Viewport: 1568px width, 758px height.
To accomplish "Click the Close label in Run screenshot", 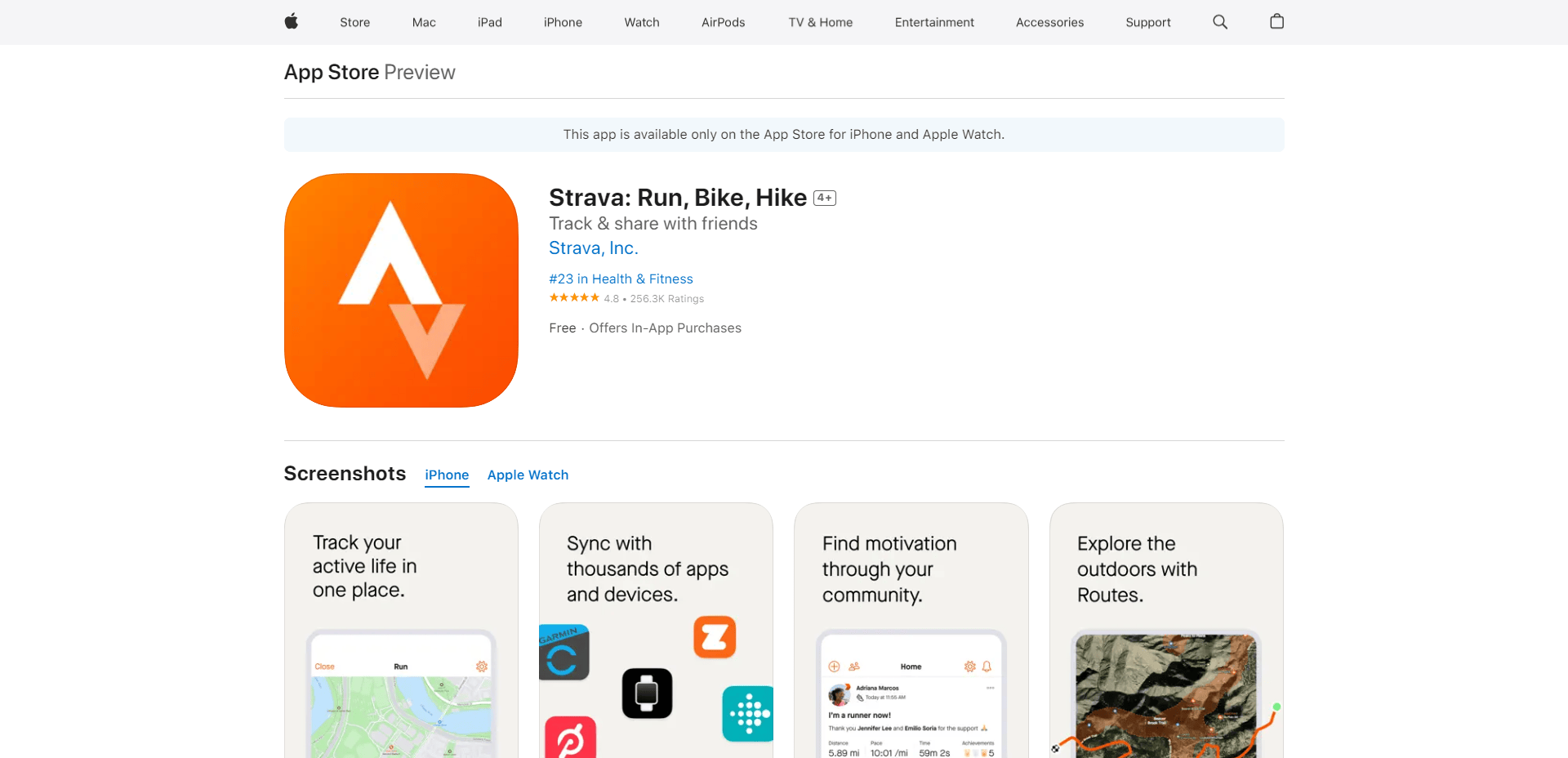I will 325,667.
